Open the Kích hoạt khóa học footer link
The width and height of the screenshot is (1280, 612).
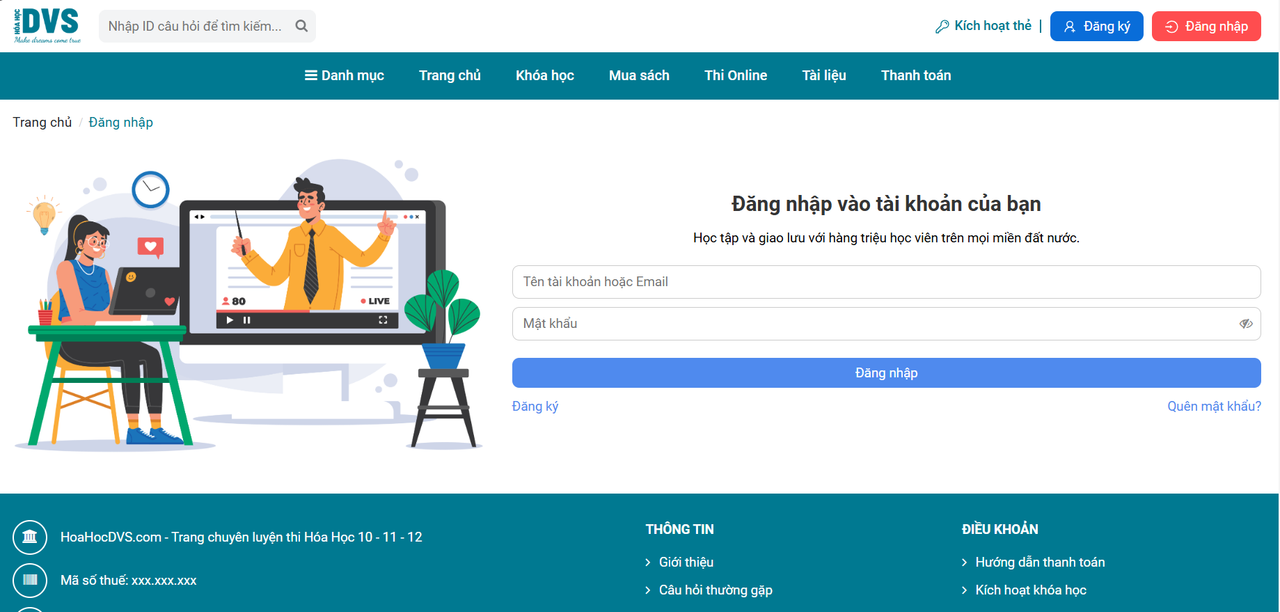coord(1031,590)
